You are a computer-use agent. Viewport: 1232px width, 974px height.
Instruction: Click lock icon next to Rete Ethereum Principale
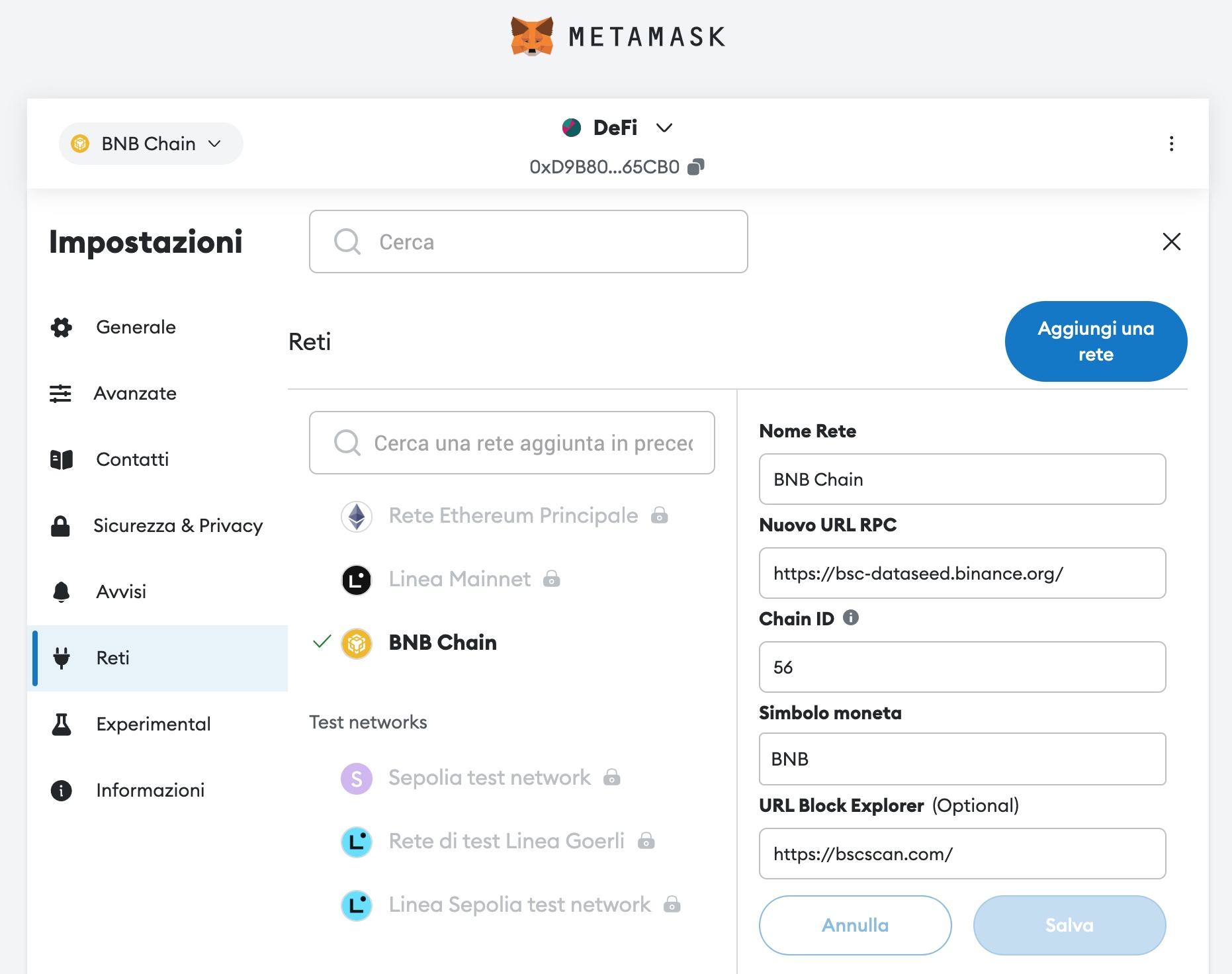(x=660, y=515)
